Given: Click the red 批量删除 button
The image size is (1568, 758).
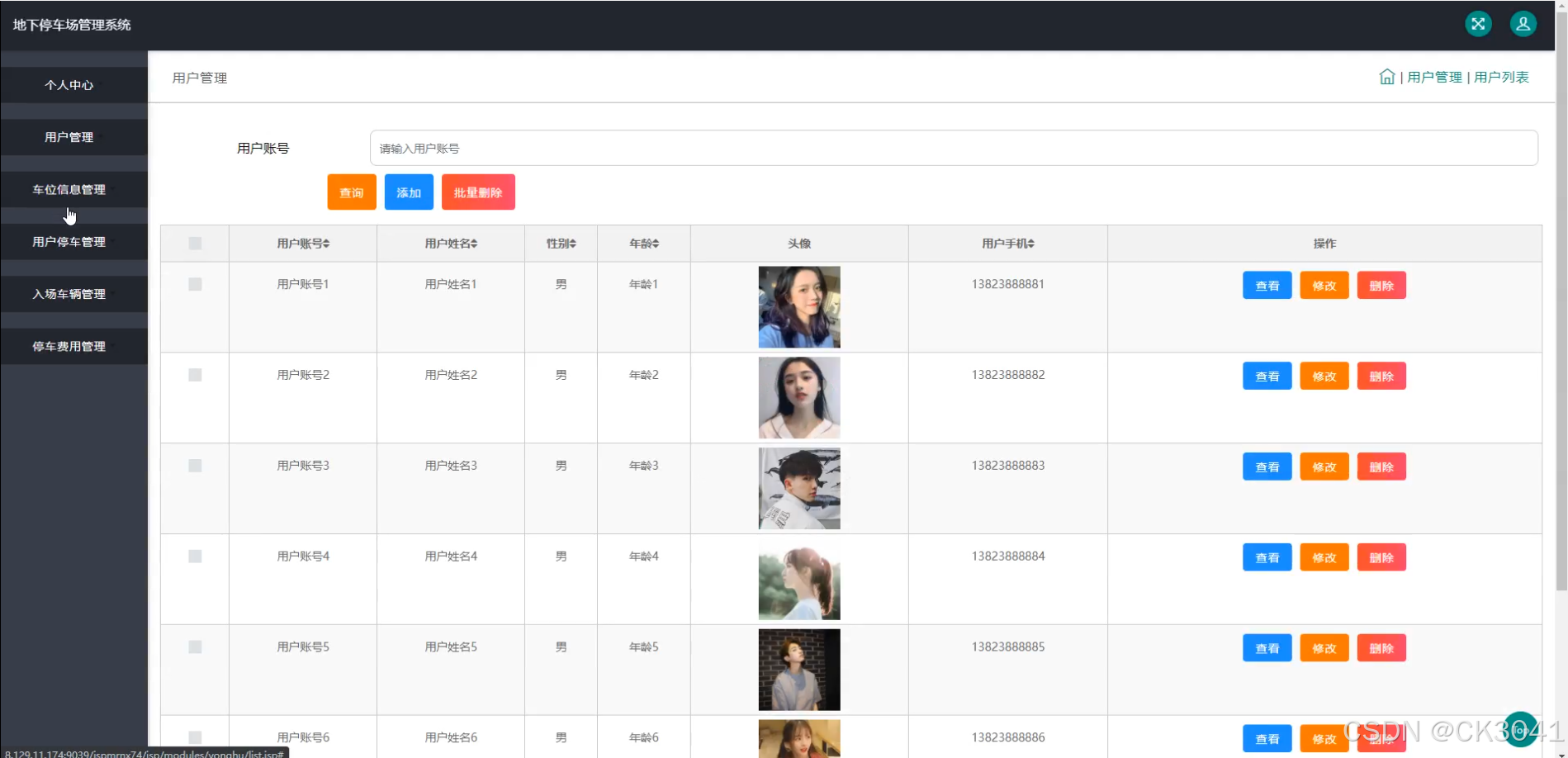Looking at the screenshot, I should tap(478, 192).
